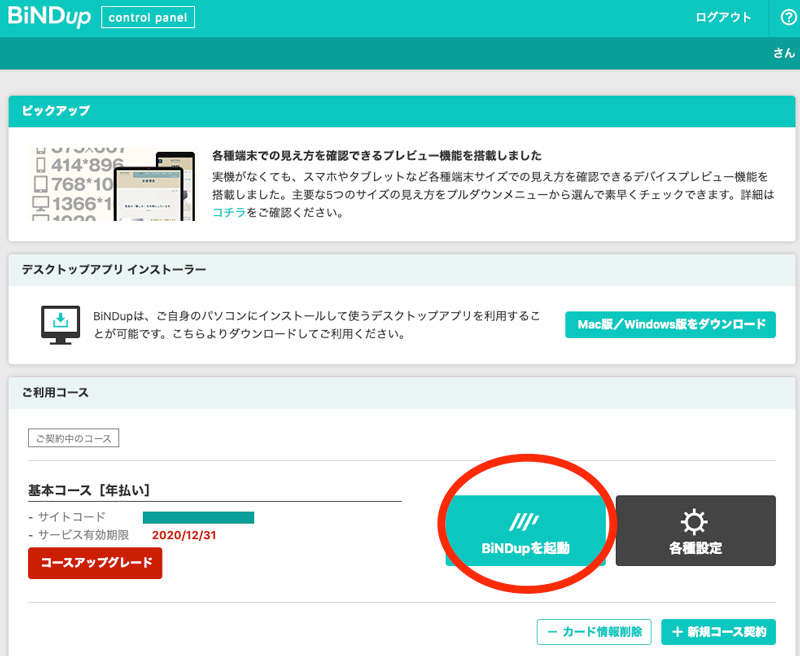
Task: Click the カード情報削除 button
Action: (594, 632)
